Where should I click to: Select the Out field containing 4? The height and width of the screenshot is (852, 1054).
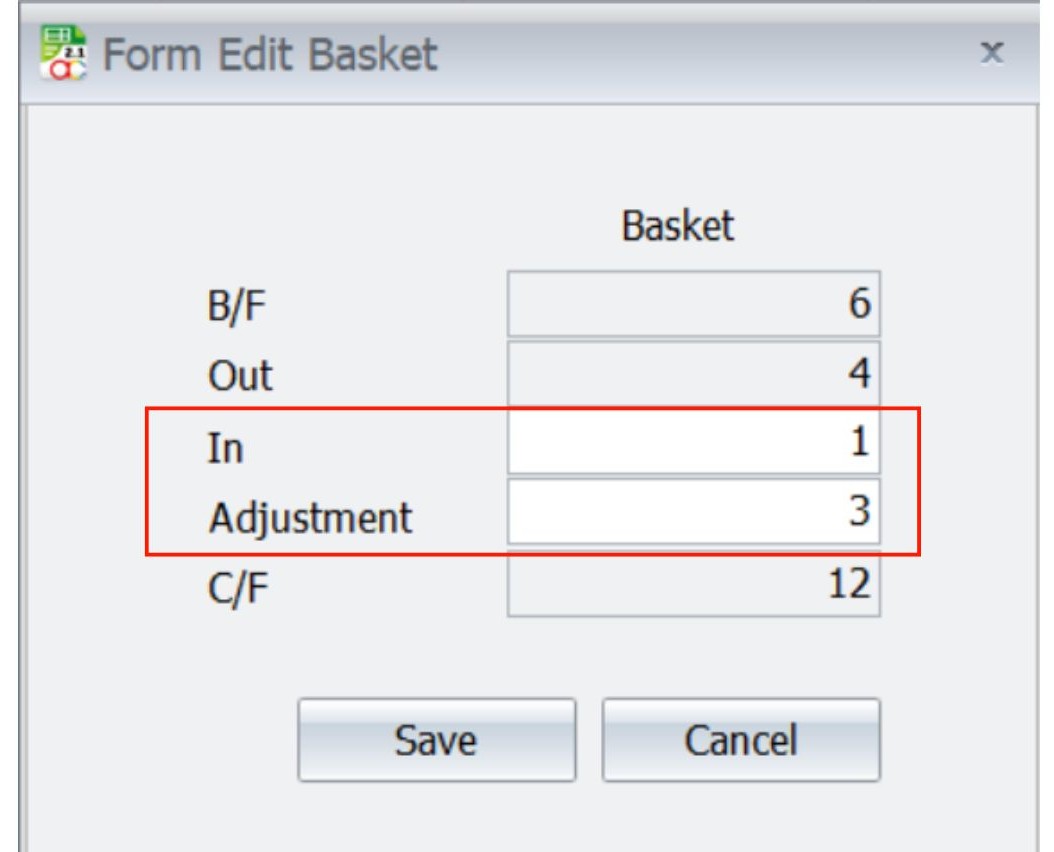tap(690, 372)
